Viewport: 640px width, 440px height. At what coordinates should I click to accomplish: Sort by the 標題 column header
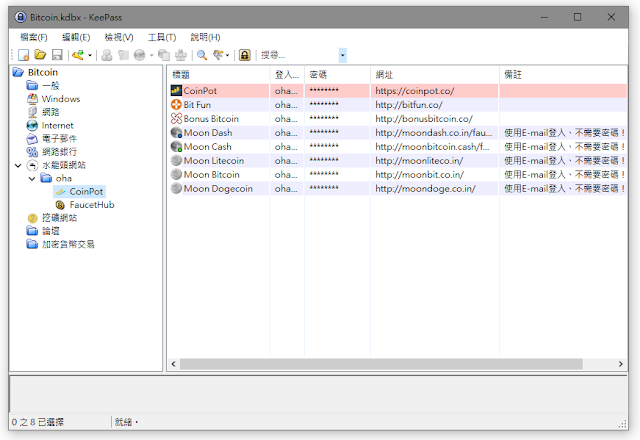(x=219, y=75)
